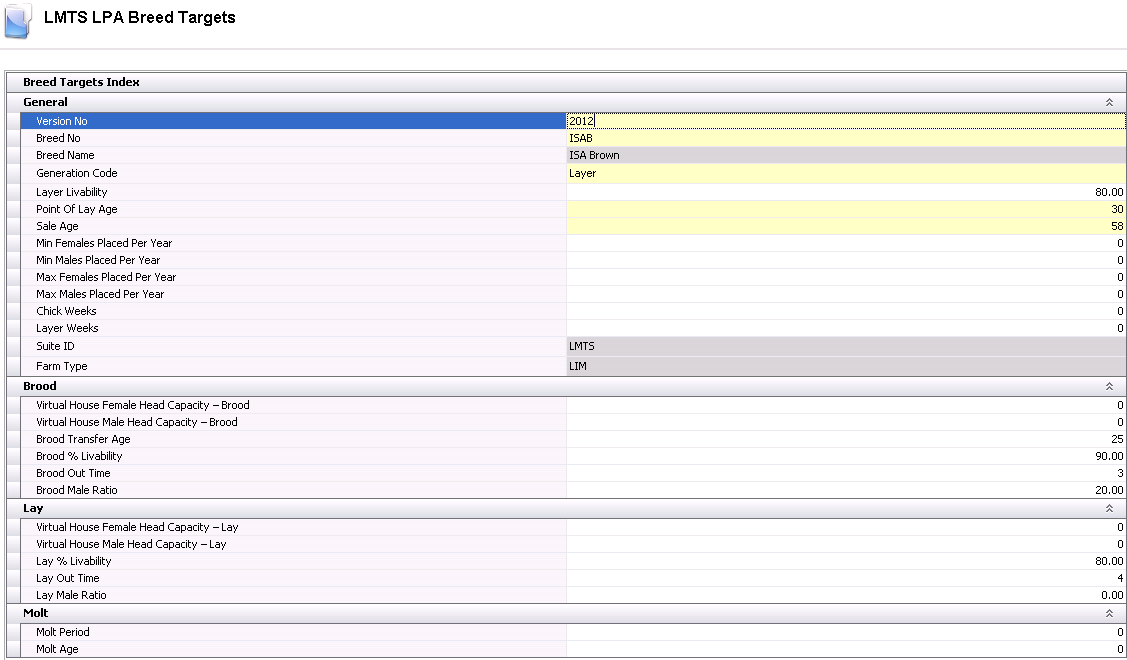Select the Sale Age value field

[845, 226]
